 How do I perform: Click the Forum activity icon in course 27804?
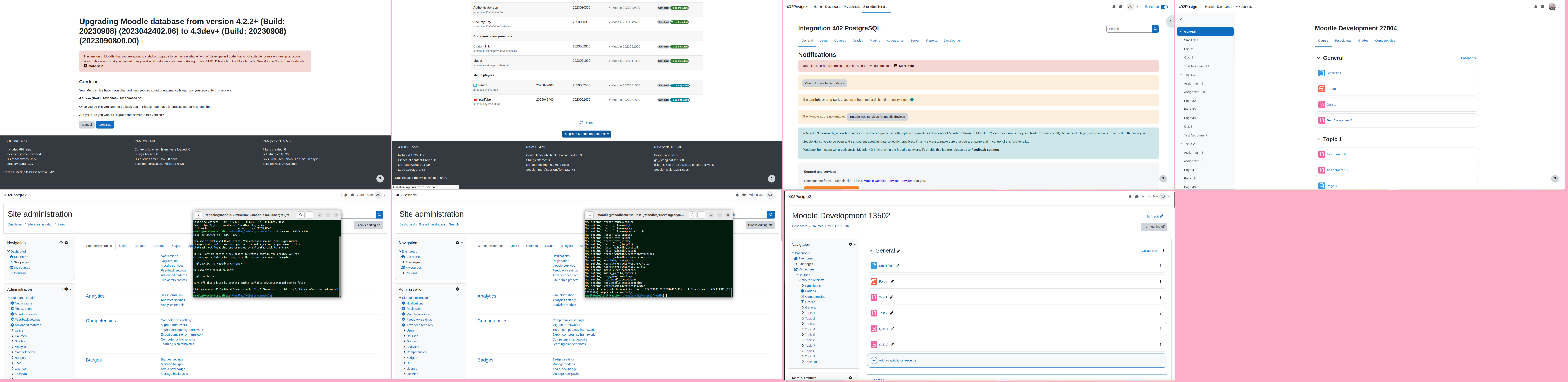[1321, 89]
